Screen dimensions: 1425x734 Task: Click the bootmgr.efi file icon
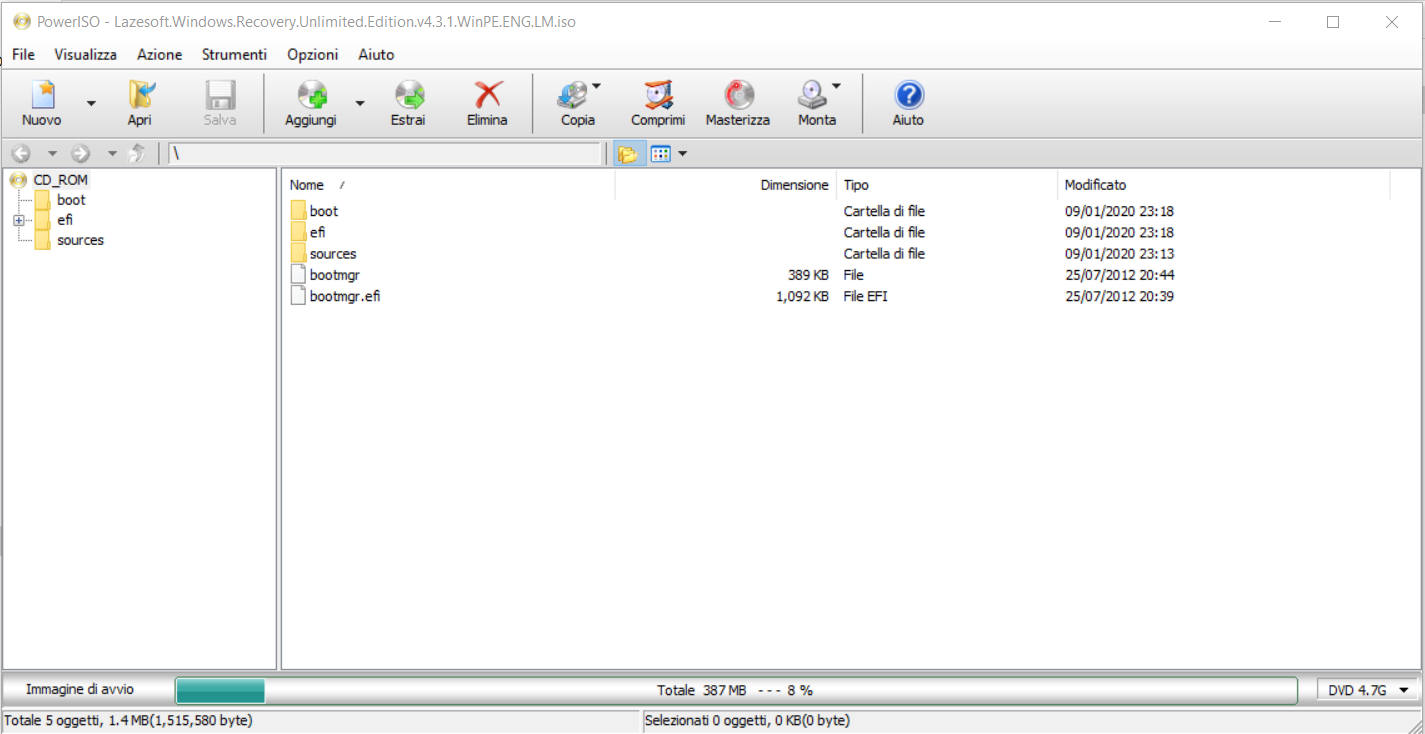(x=298, y=296)
